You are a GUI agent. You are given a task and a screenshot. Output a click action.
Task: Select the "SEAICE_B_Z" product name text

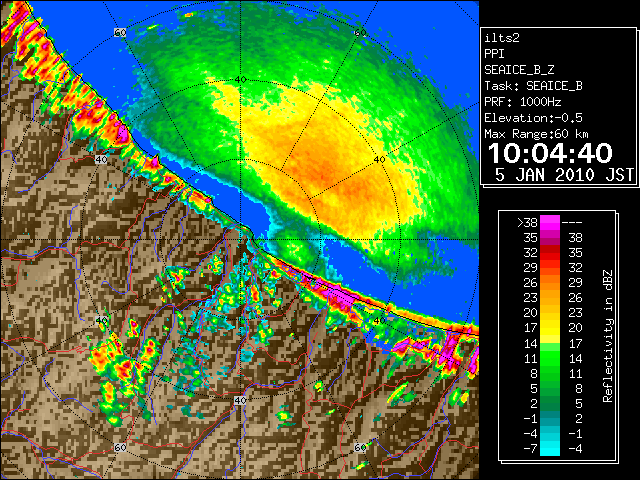(x=519, y=70)
